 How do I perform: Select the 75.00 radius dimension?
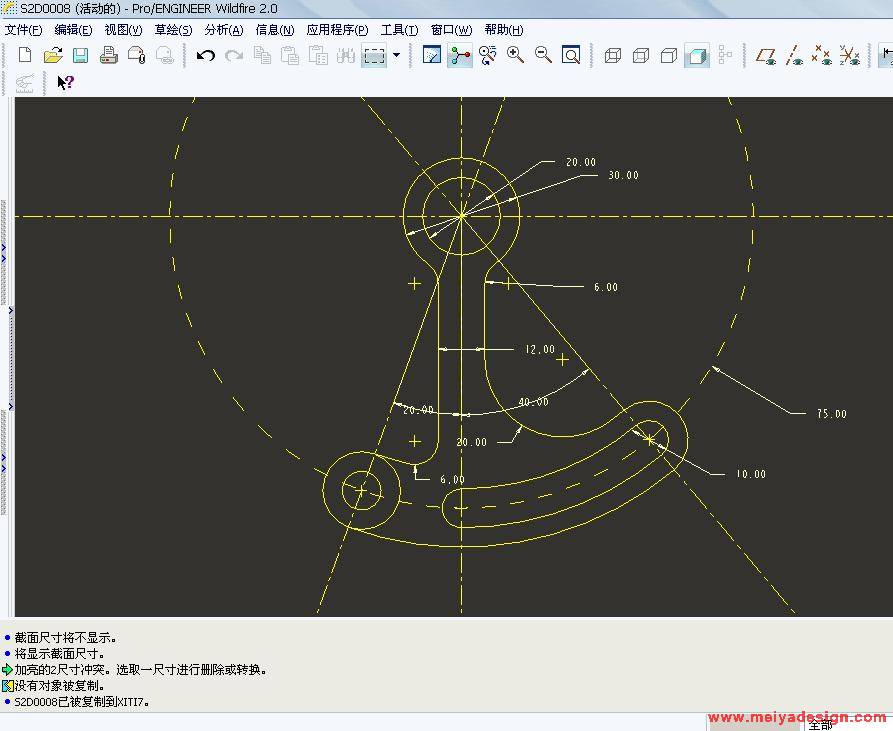pos(831,414)
